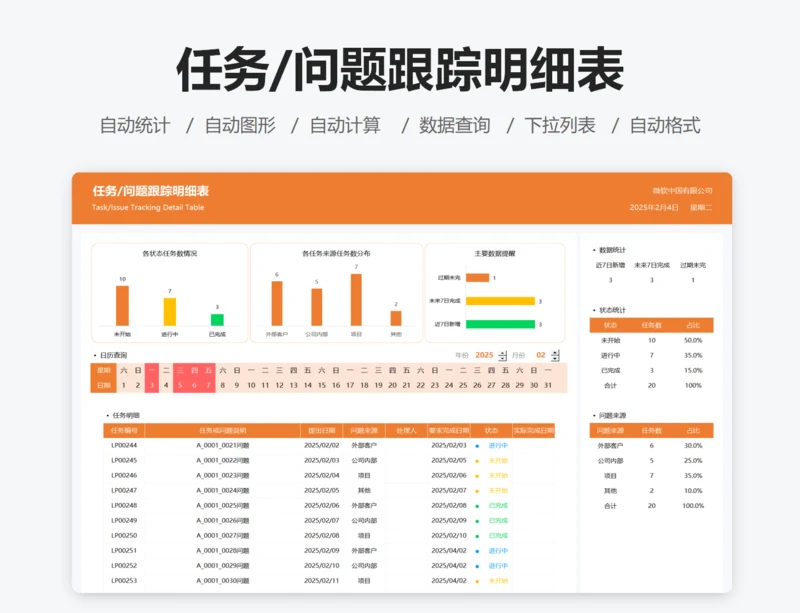This screenshot has height=613, width=800.
Task: Click the 处理人 column header
Action: pyautogui.click(x=407, y=431)
